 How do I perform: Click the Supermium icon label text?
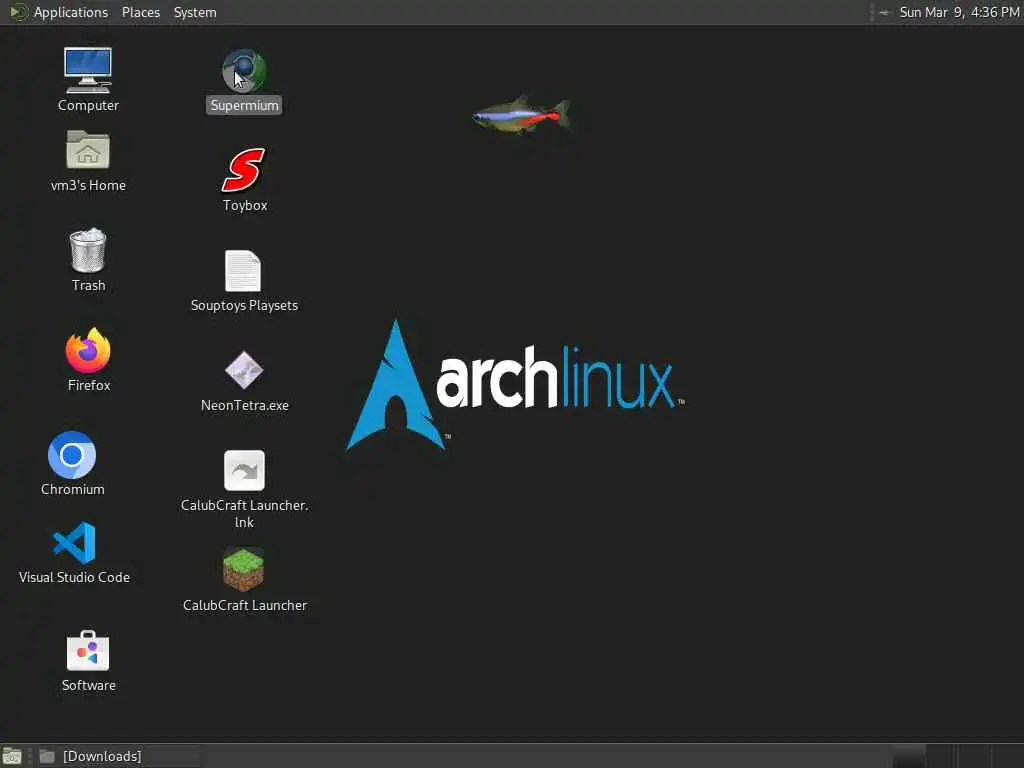[x=244, y=105]
